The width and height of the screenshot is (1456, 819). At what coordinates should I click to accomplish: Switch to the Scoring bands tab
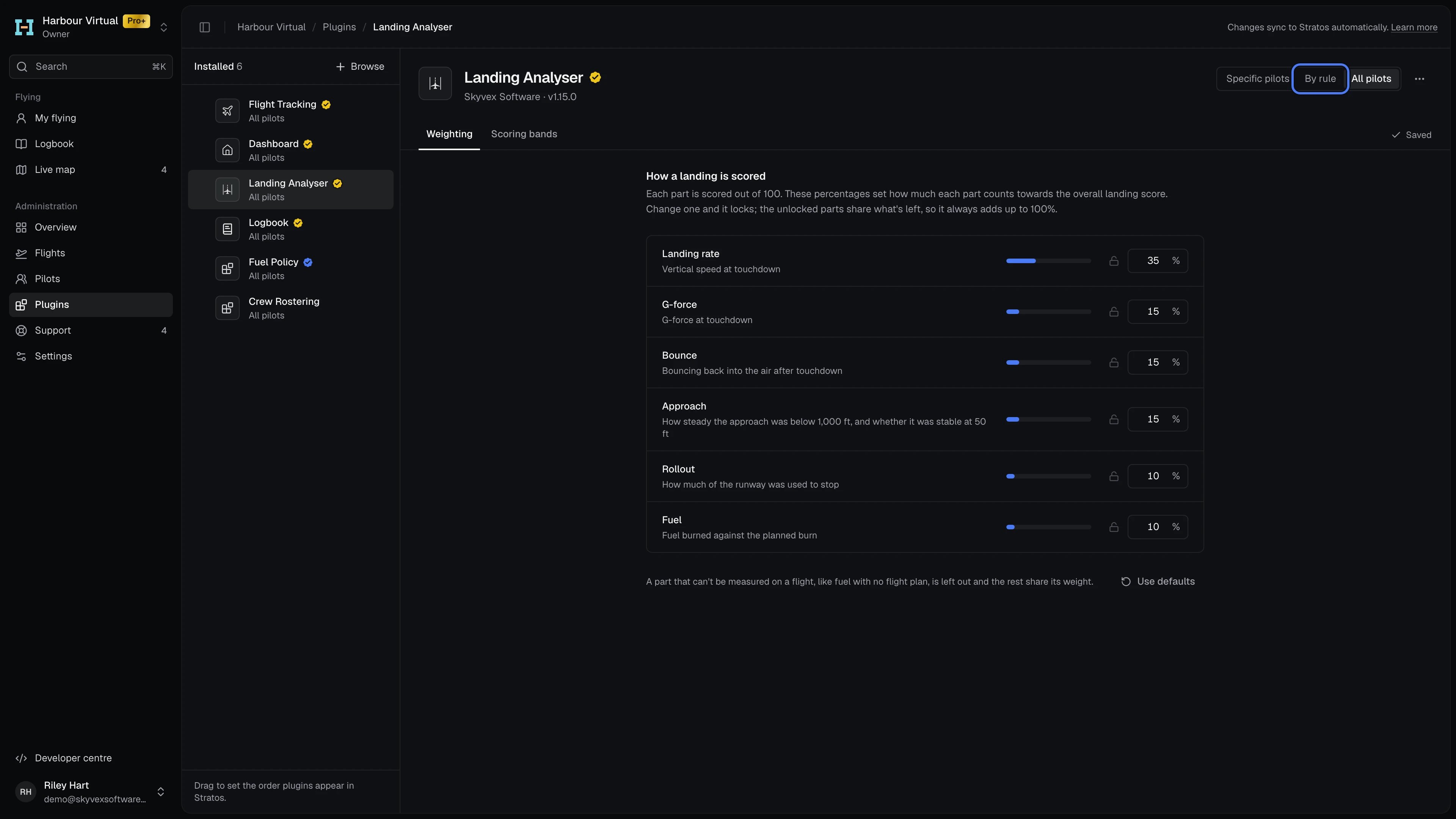tap(524, 135)
